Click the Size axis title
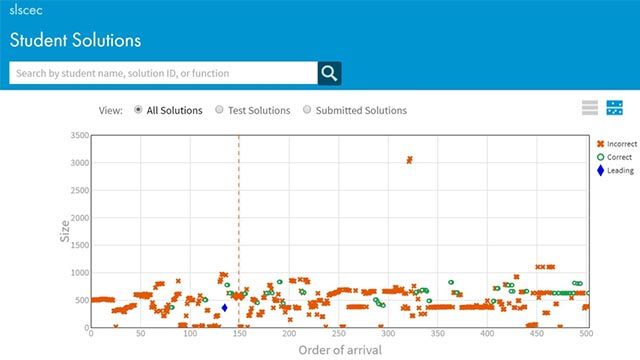 point(64,231)
